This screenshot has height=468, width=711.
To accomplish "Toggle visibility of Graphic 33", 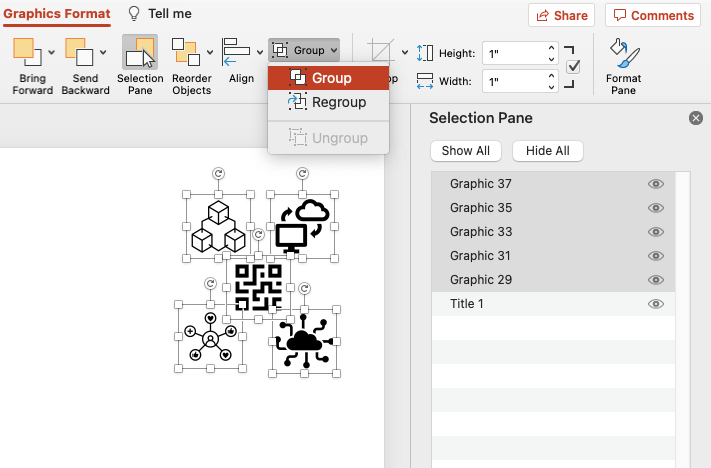I will point(656,232).
